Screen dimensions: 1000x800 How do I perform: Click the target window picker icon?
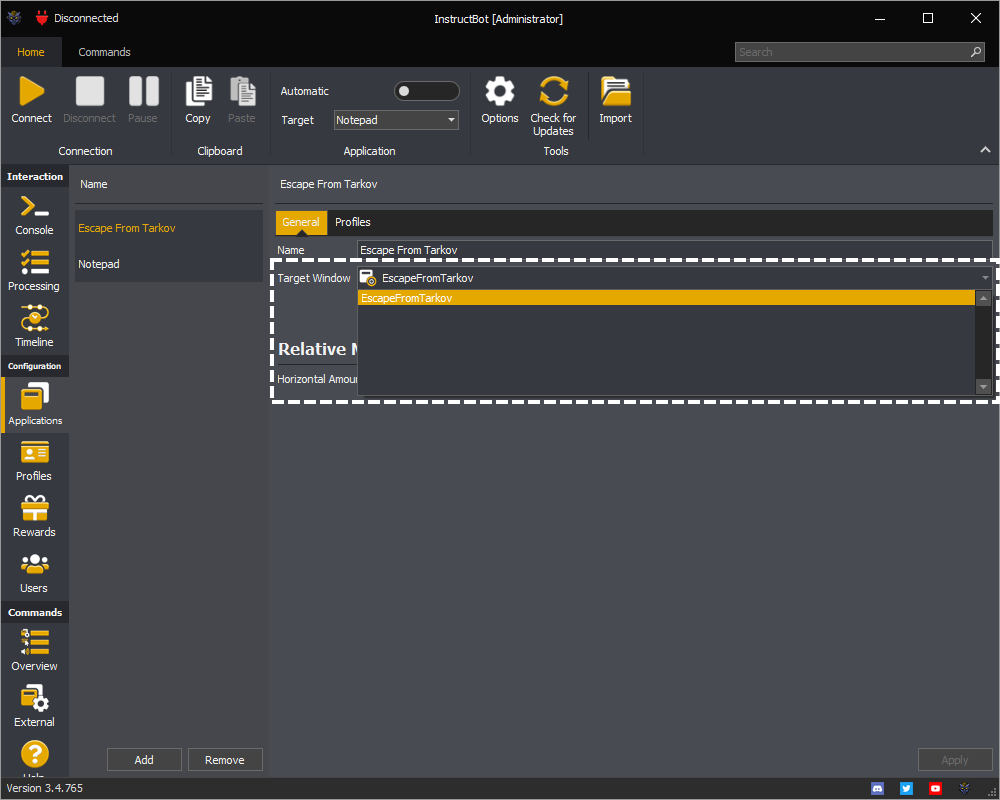368,278
